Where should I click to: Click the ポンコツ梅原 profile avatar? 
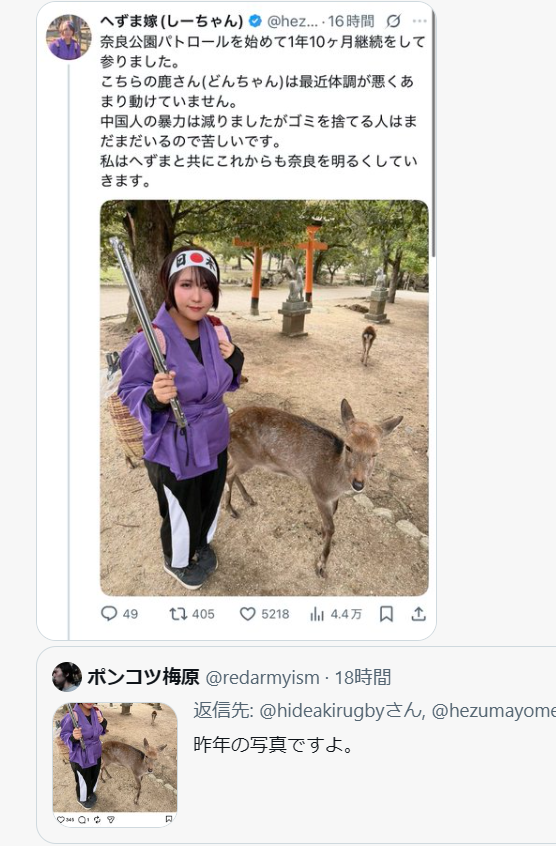click(x=67, y=677)
